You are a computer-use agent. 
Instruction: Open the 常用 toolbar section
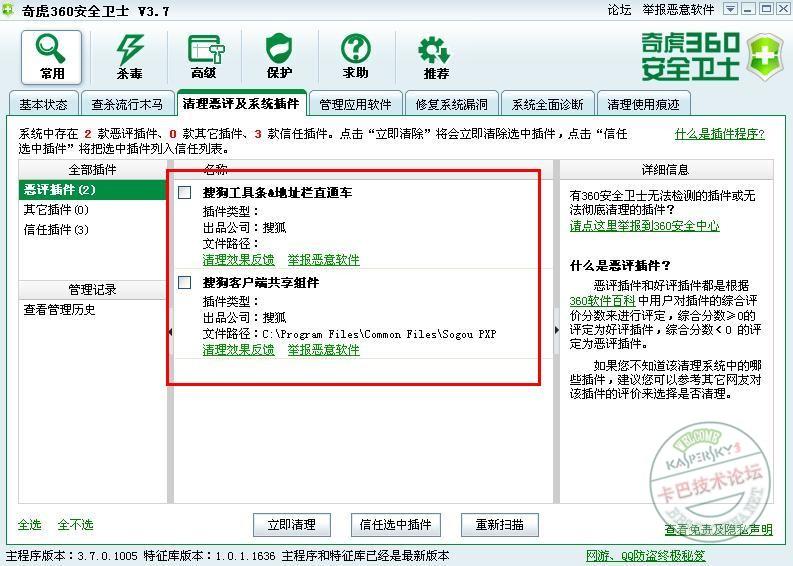(52, 57)
